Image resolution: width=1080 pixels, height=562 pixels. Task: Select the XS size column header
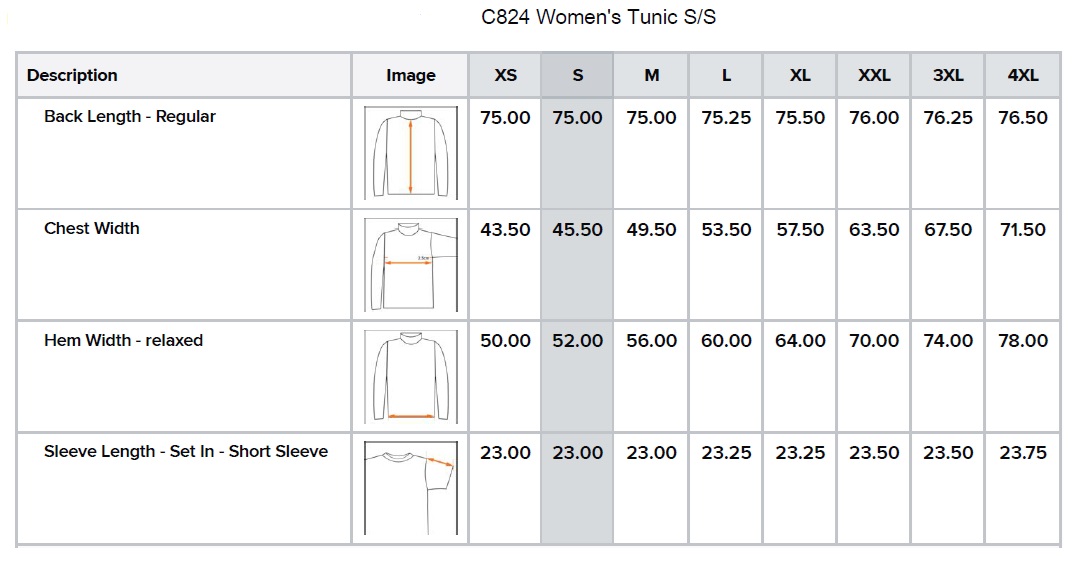[506, 75]
